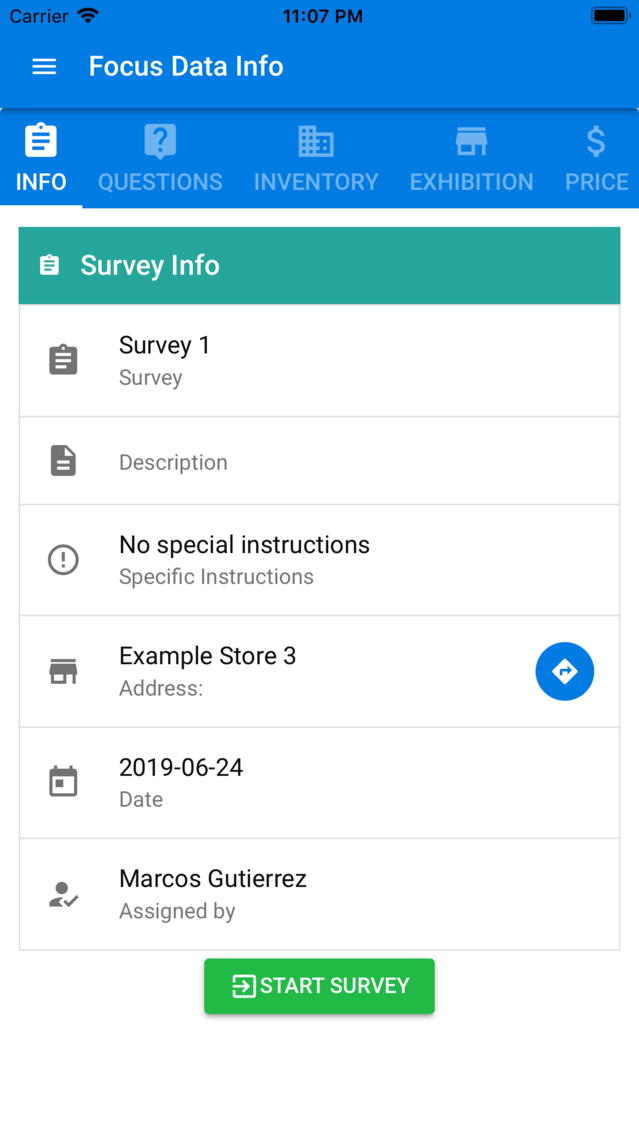
Task: Select the EXHIBITION tab
Action: pyautogui.click(x=472, y=159)
